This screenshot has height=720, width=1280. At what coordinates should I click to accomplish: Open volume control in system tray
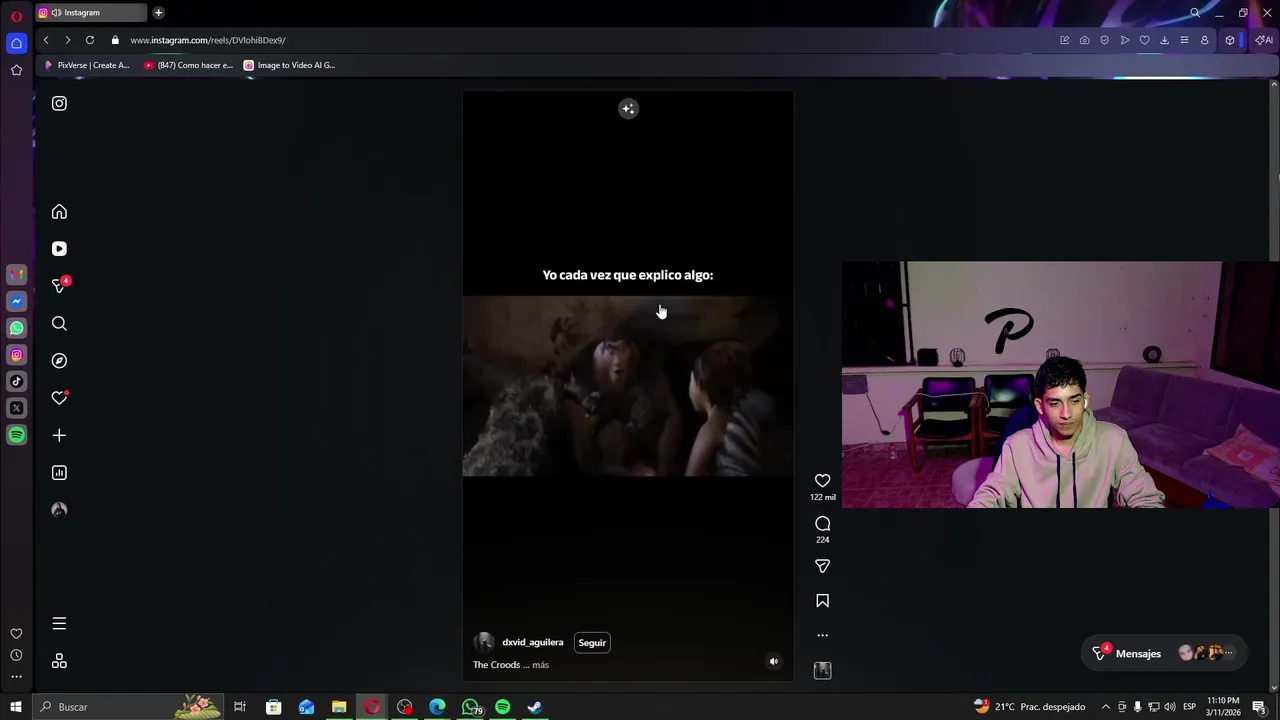1169,707
